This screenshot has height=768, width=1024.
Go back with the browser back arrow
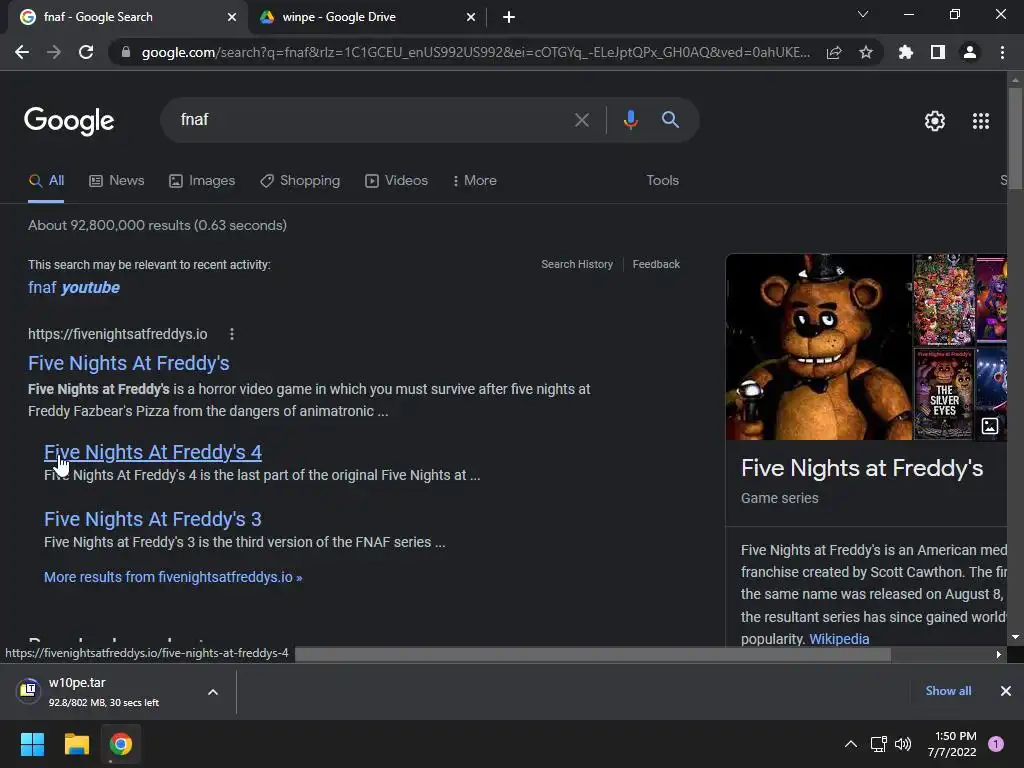(x=22, y=52)
